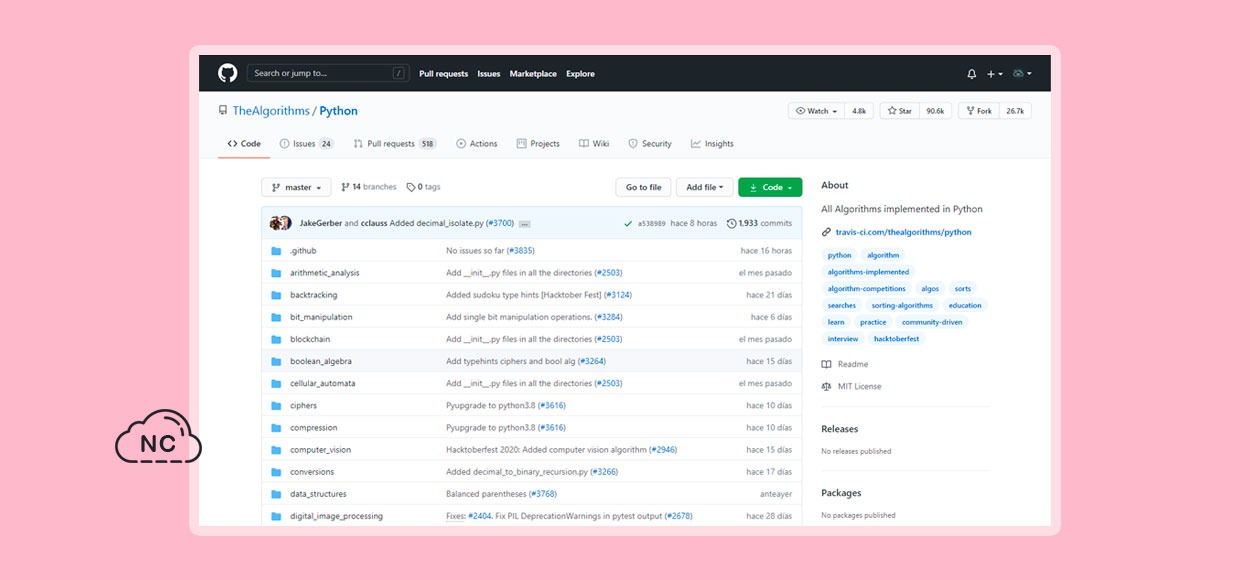Screen dimensions: 1250x580
Task: Open commit hash a538989
Action: tap(652, 224)
